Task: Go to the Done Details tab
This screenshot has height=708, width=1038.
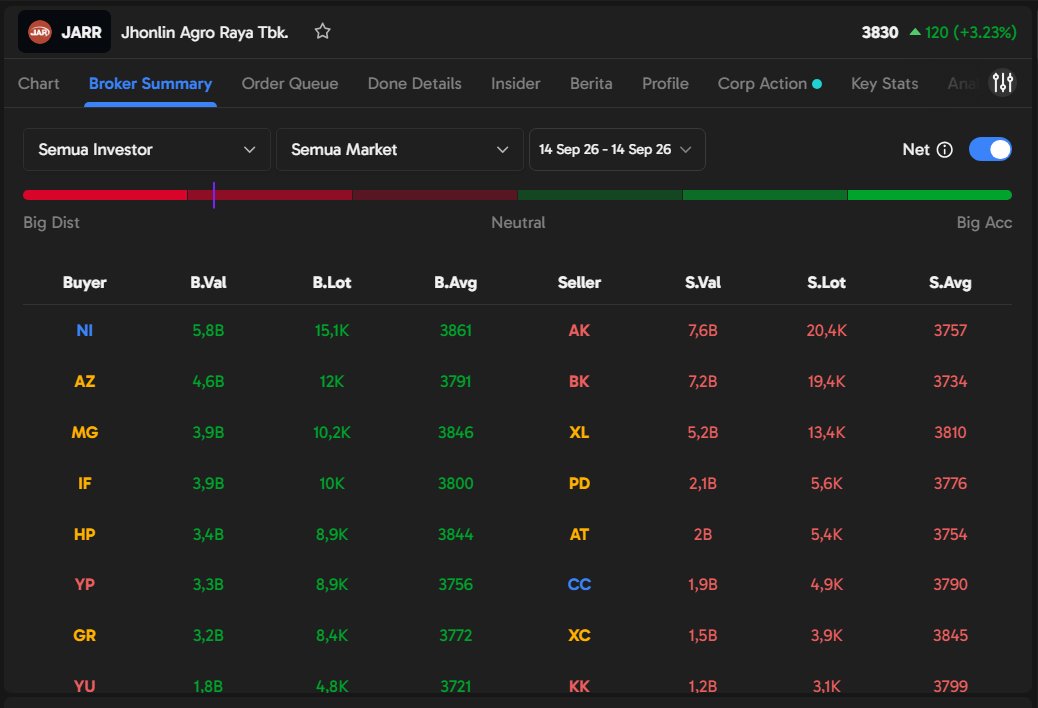Action: 414,83
